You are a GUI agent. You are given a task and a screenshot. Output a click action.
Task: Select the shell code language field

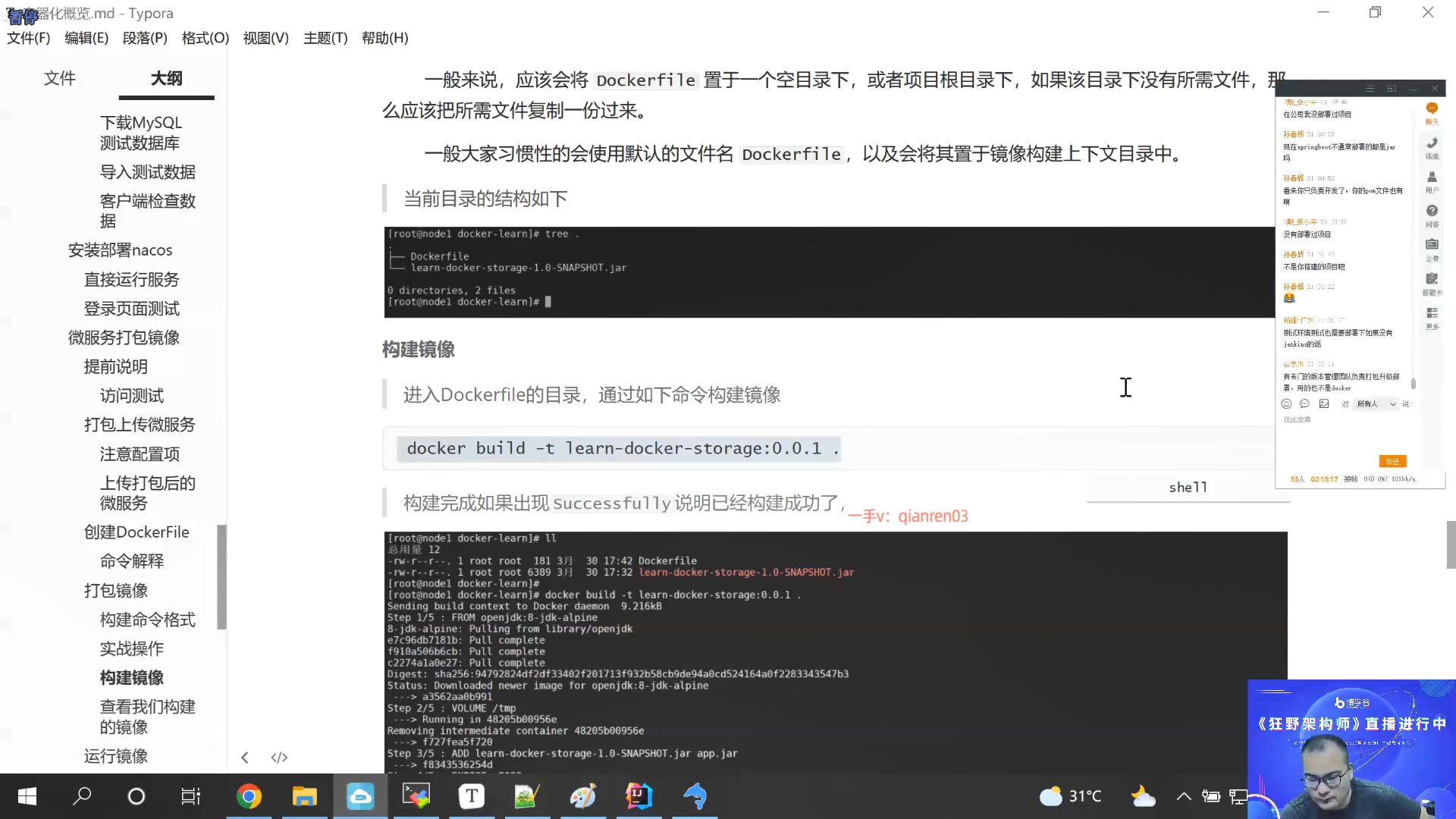1188,488
